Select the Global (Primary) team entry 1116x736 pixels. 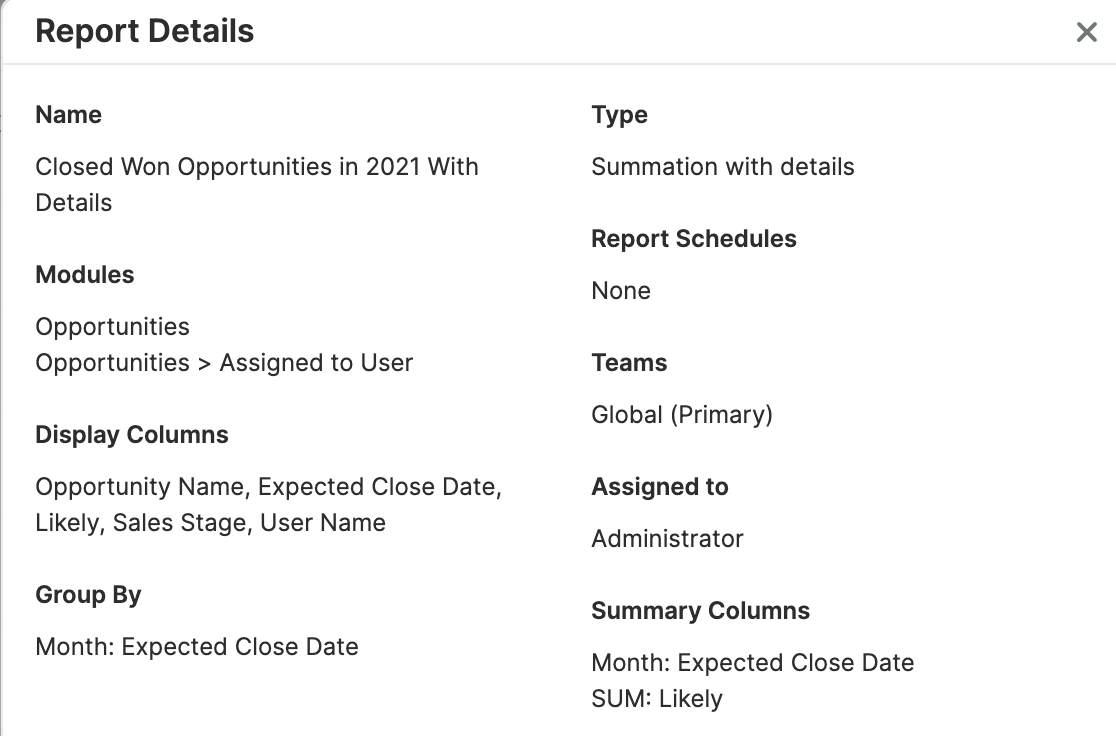point(683,414)
